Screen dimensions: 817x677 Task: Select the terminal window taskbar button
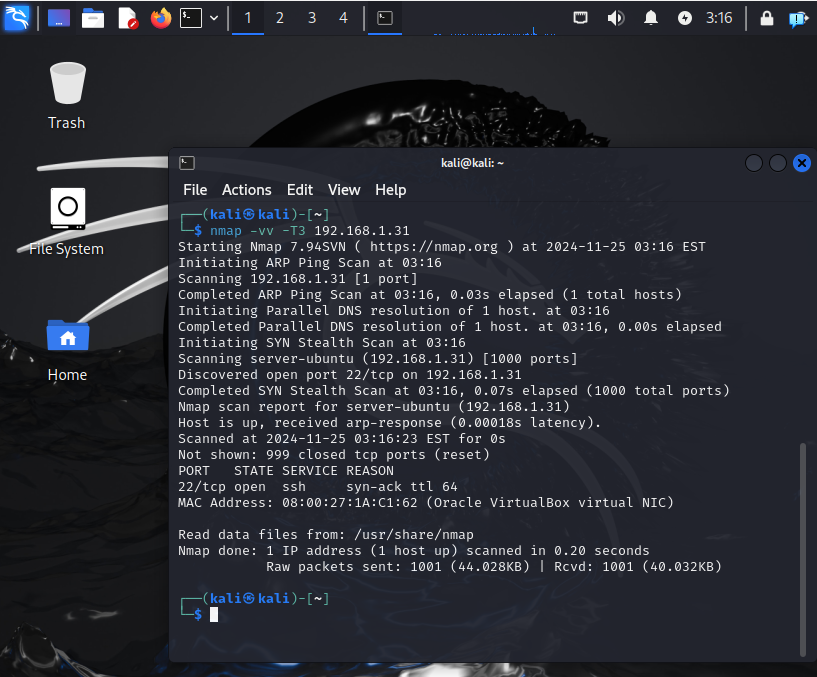point(385,18)
